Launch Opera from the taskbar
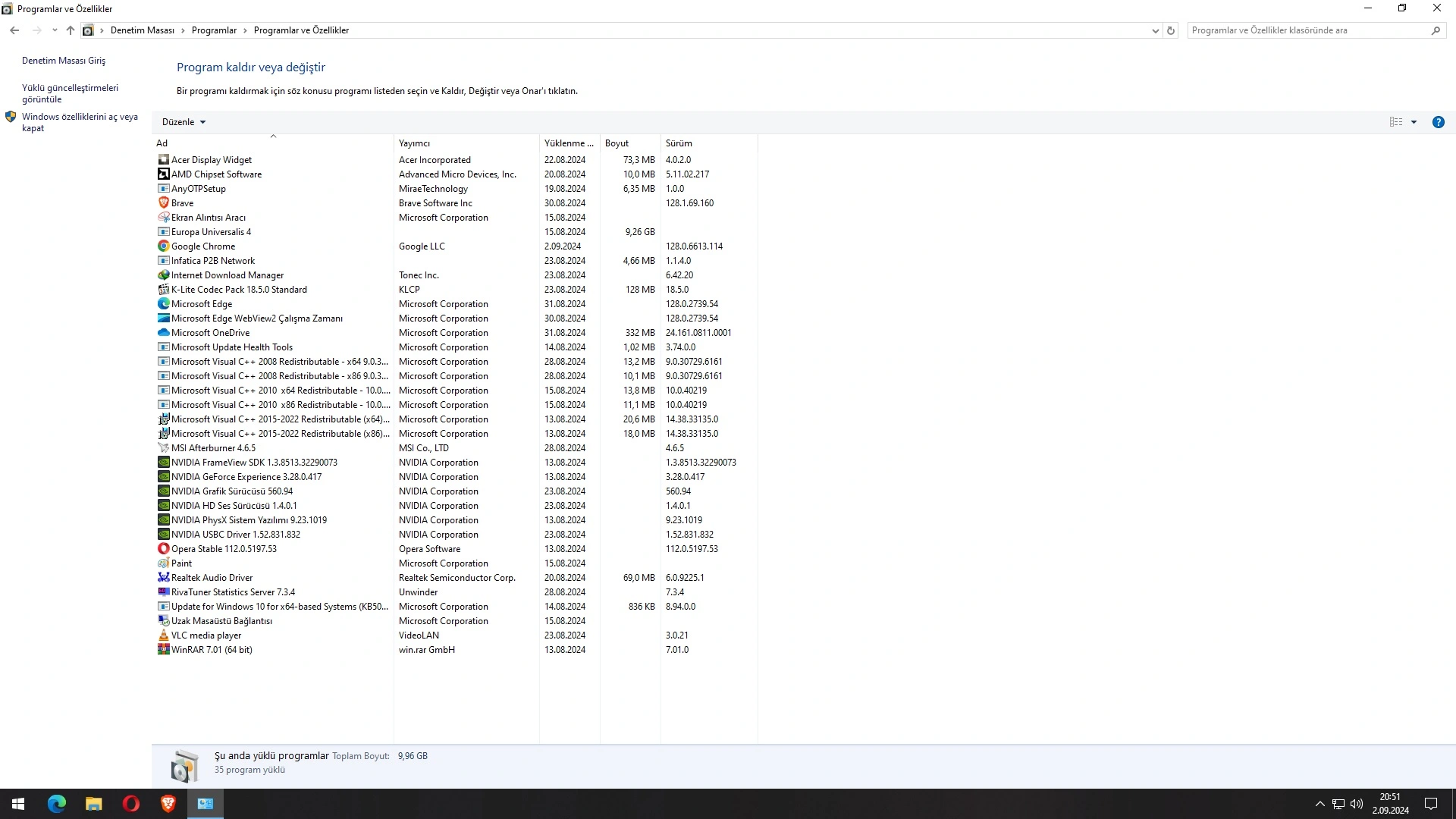This screenshot has width=1456, height=819. 130,804
